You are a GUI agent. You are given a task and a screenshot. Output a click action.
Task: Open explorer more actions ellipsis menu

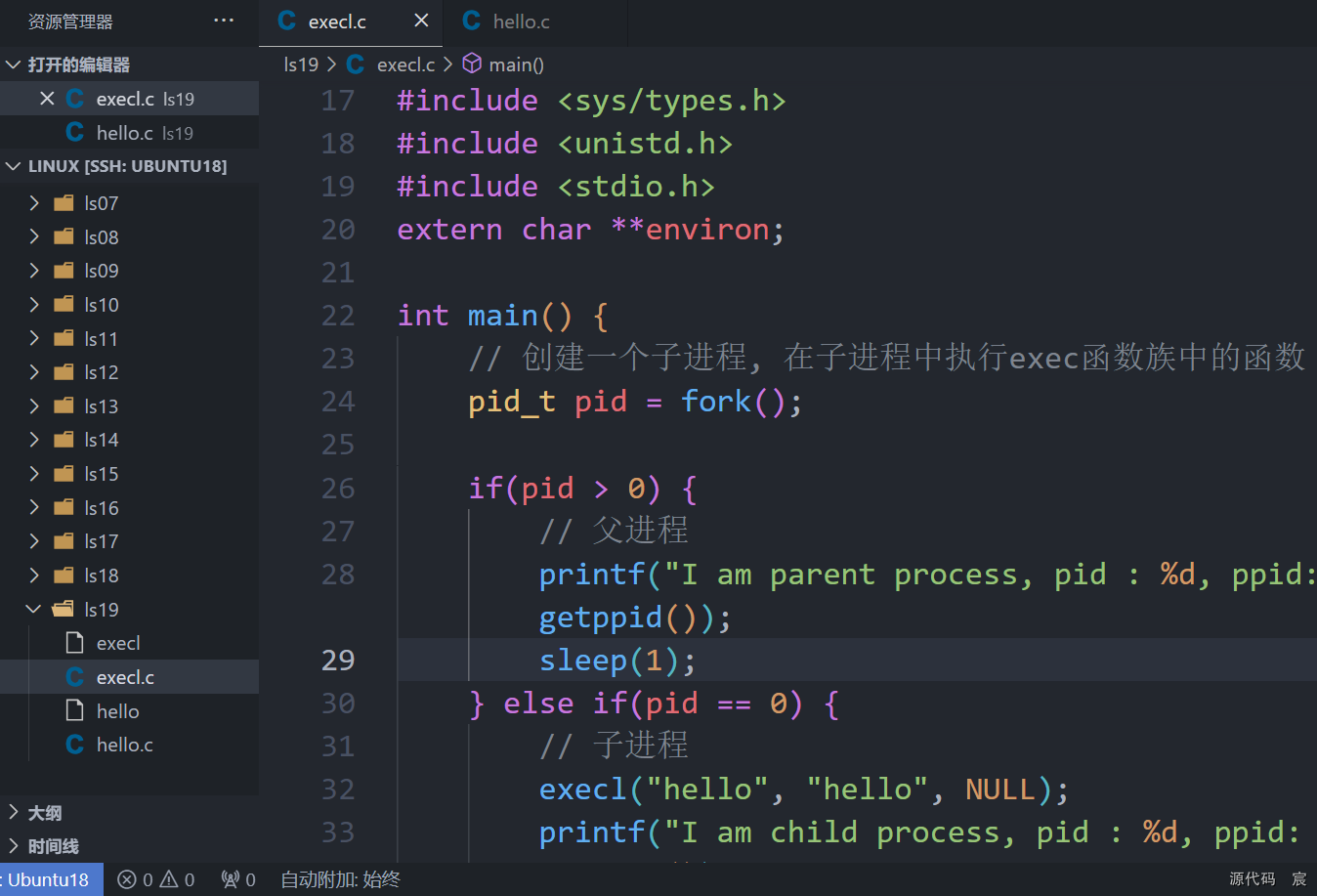point(224,21)
